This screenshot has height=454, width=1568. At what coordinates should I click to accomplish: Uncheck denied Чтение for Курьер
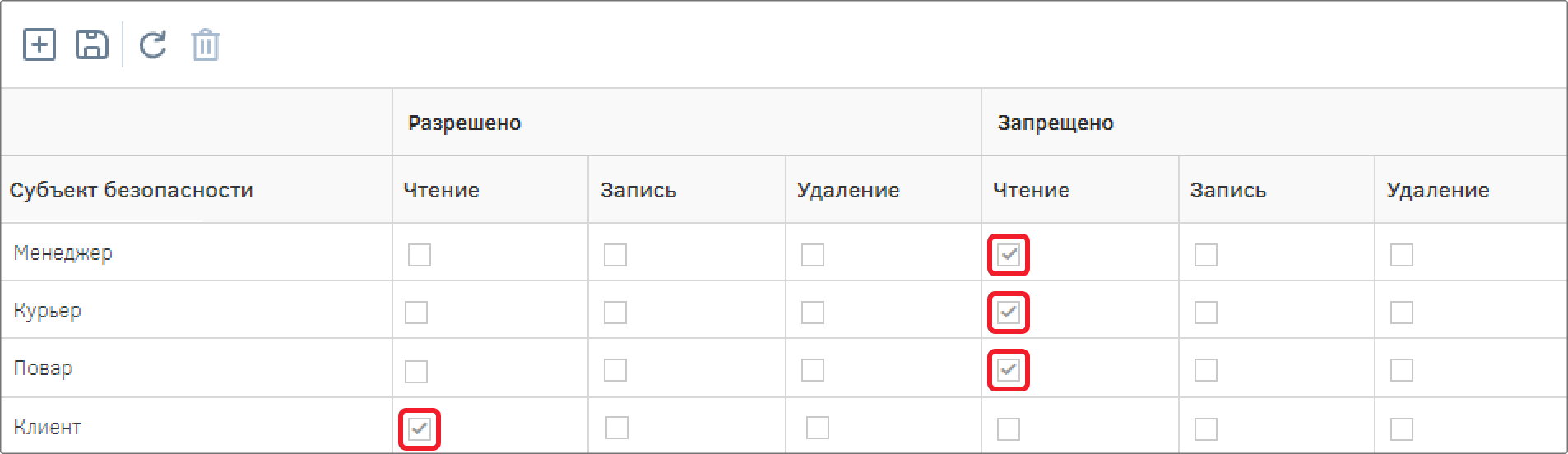coord(1009,313)
